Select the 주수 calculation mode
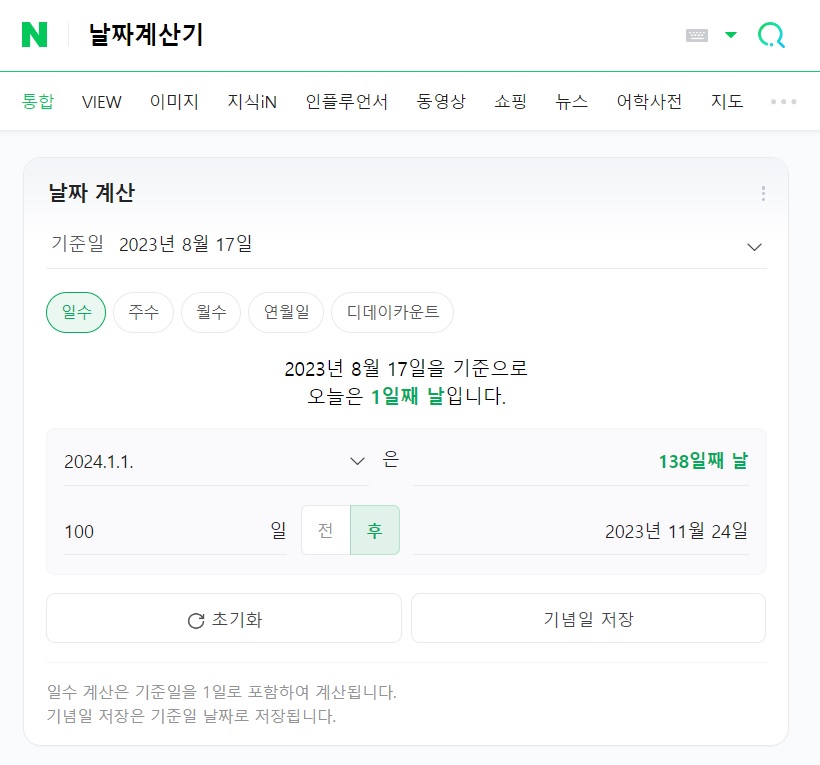 (x=143, y=312)
